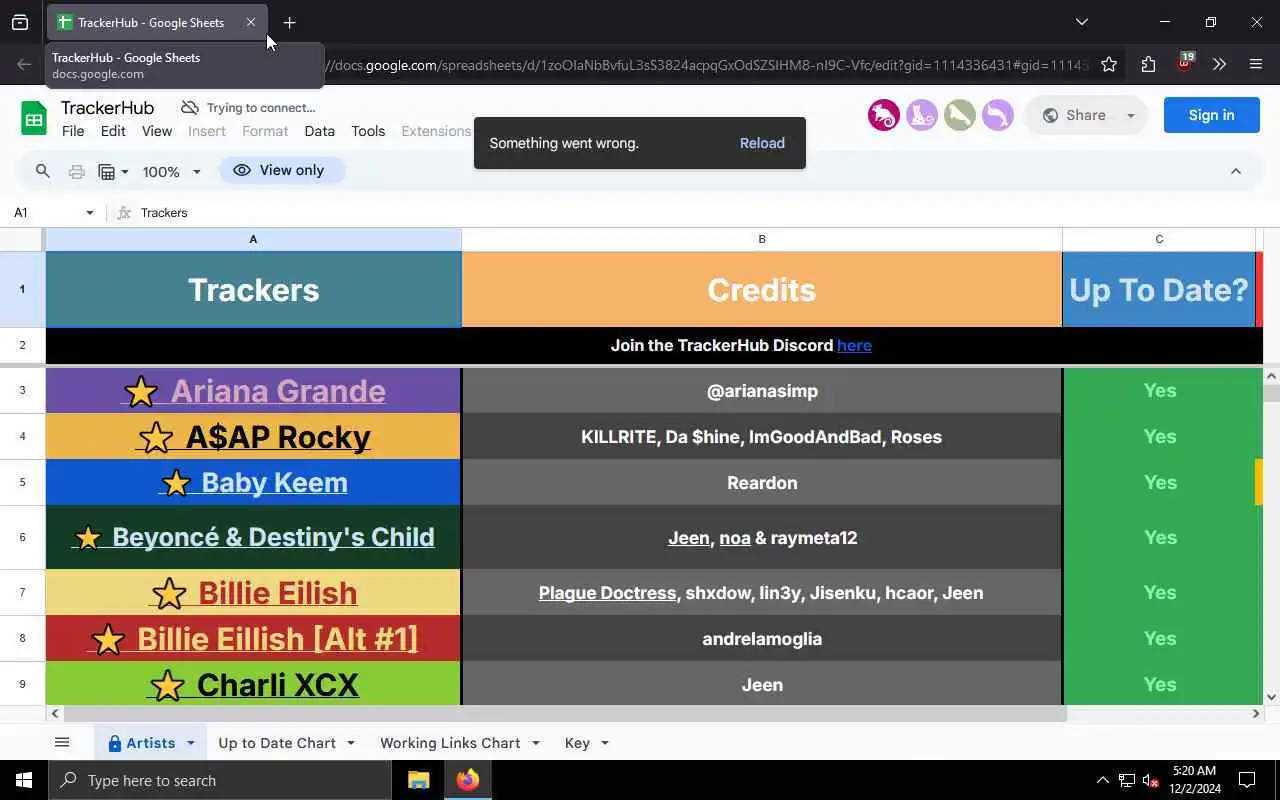
Task: Click the Share button
Action: tap(1074, 116)
